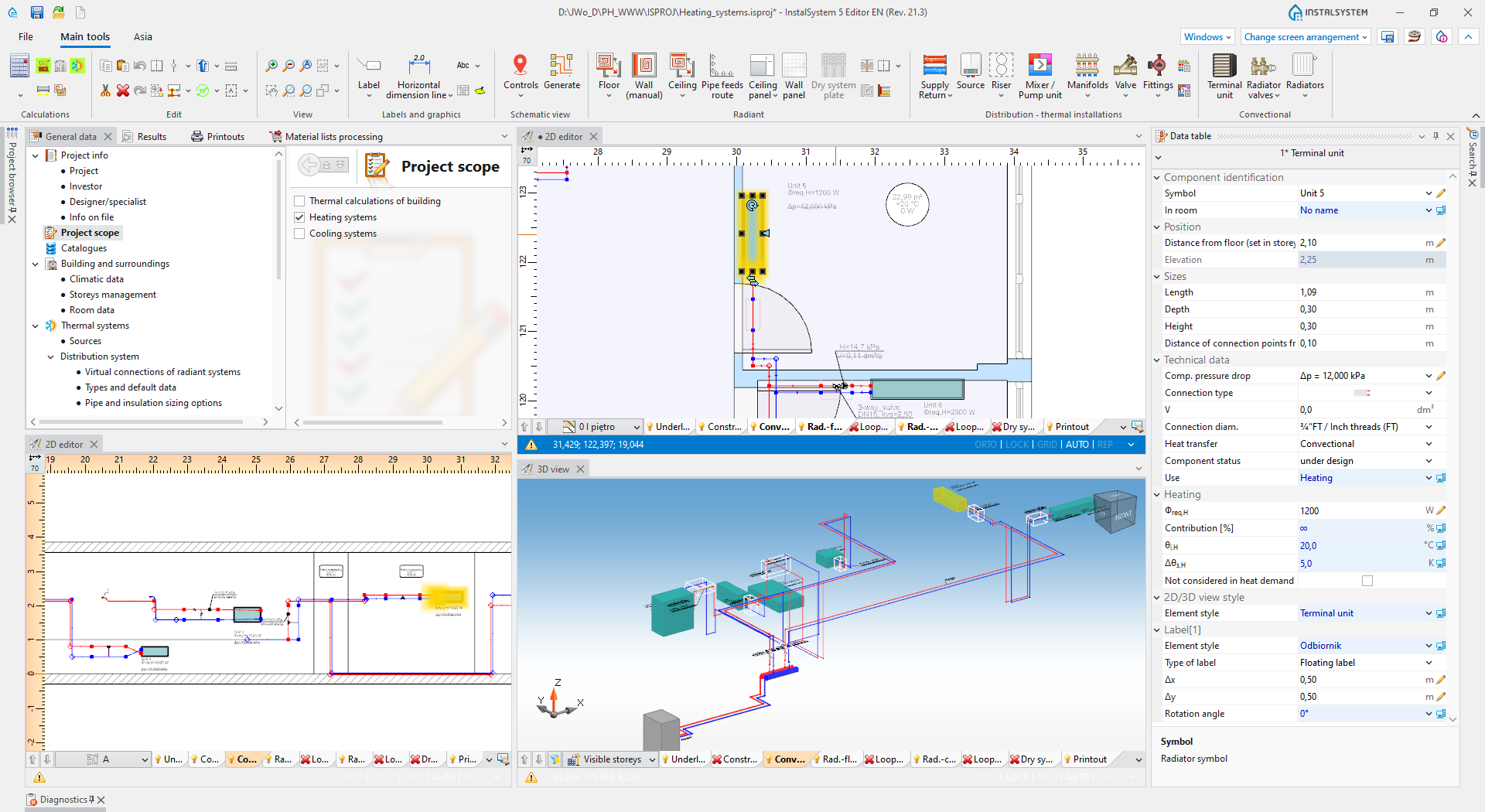Select the Ceiling radiant tool

(x=681, y=75)
